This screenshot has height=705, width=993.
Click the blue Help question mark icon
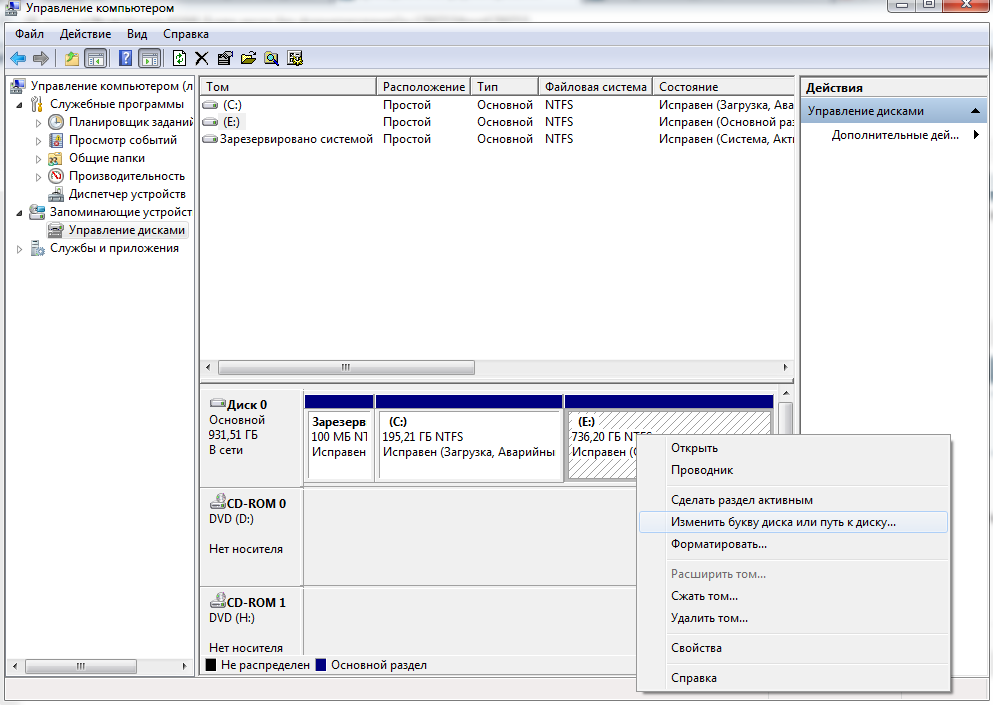pos(126,59)
